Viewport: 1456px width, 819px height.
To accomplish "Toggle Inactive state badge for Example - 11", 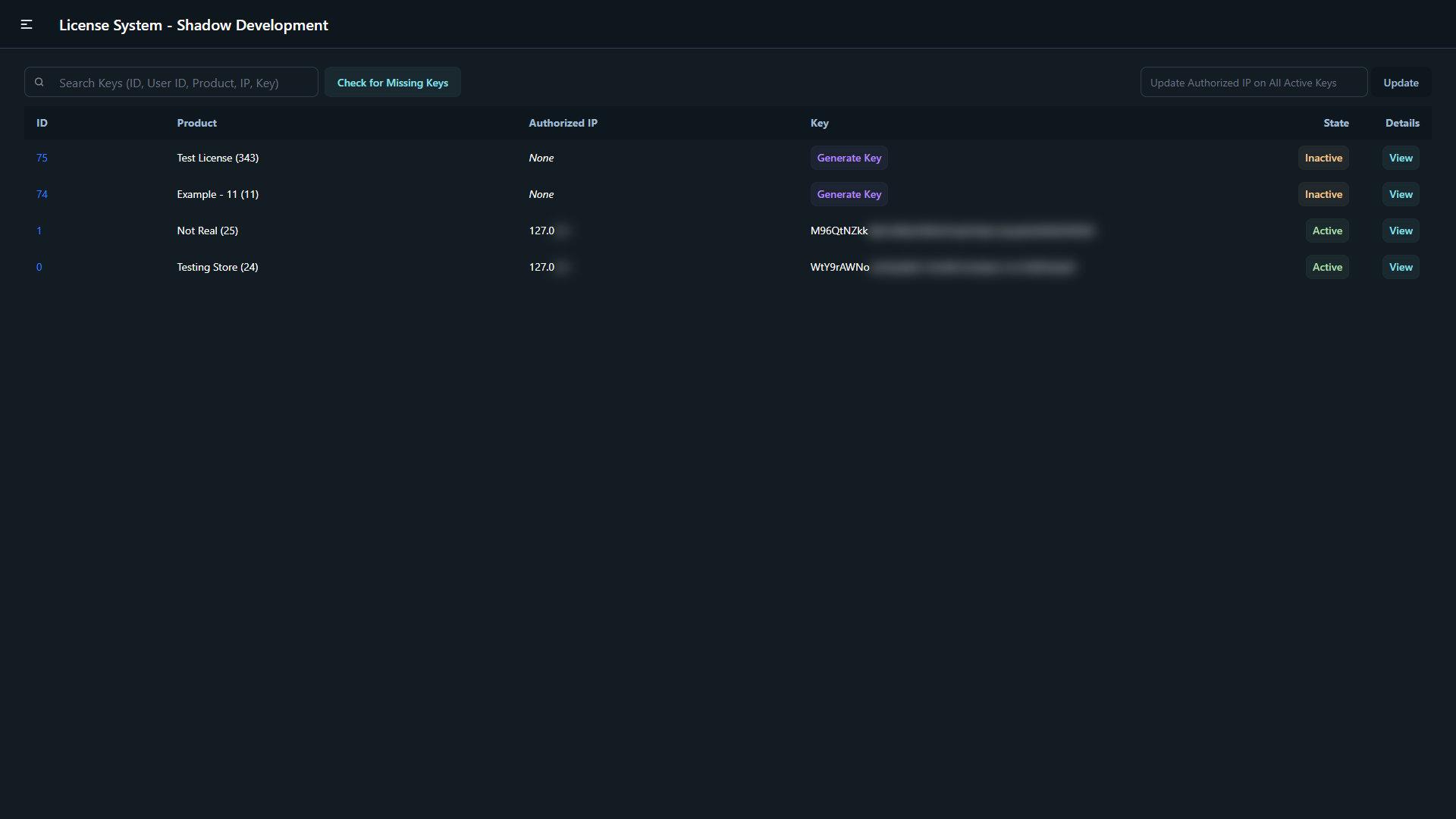I will (1323, 194).
